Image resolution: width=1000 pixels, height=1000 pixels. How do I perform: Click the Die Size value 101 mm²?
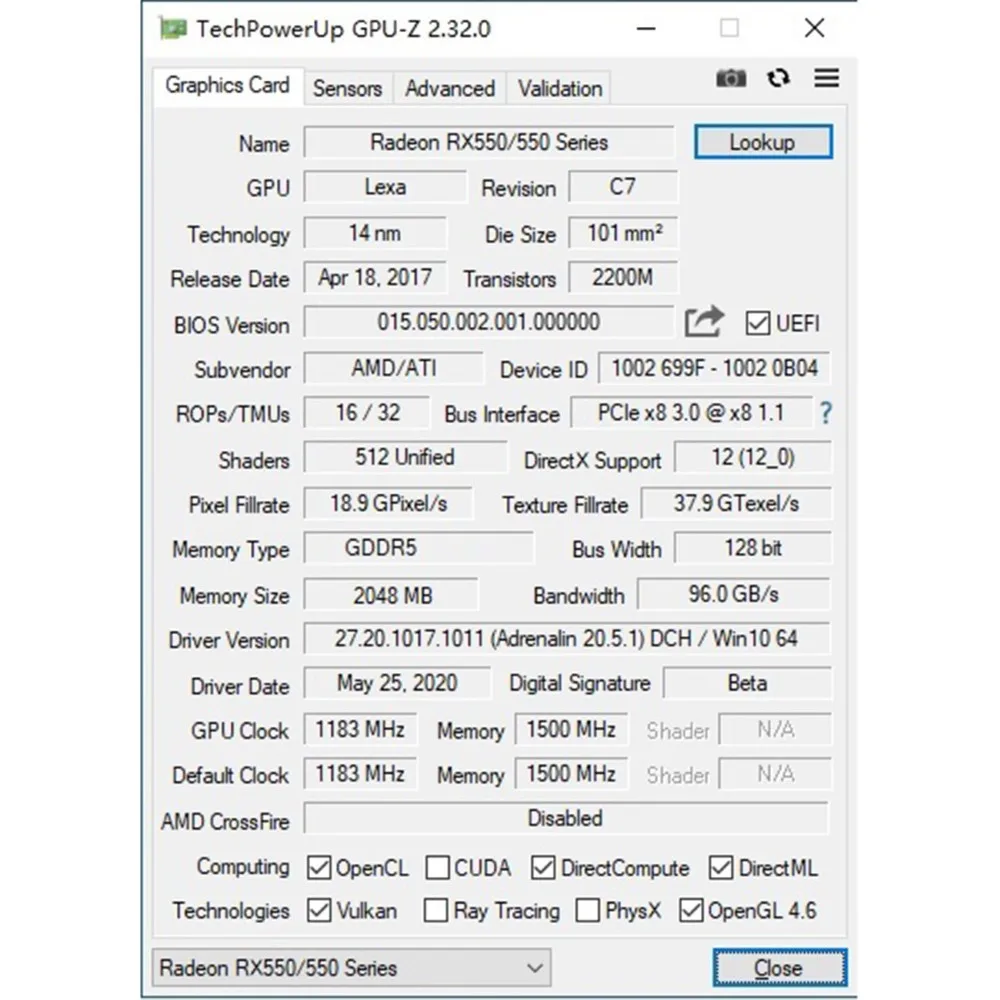click(x=623, y=233)
